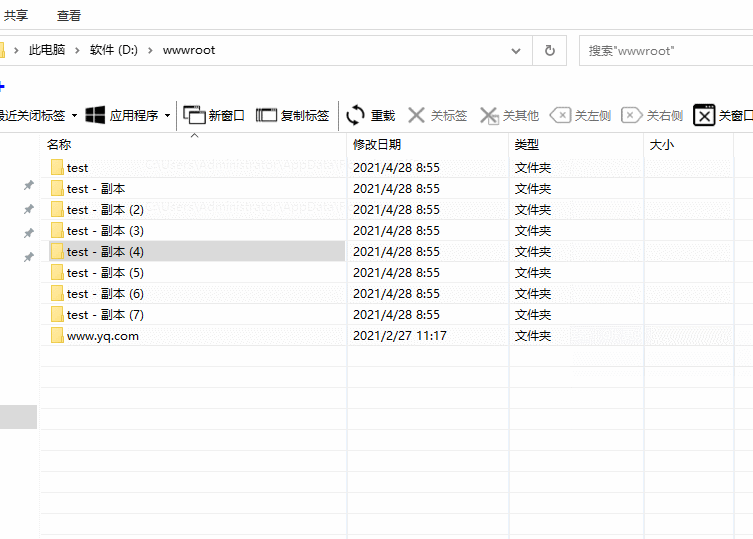Select the test - 副本 (5) folder icon
The height and width of the screenshot is (539, 753).
[x=57, y=272]
